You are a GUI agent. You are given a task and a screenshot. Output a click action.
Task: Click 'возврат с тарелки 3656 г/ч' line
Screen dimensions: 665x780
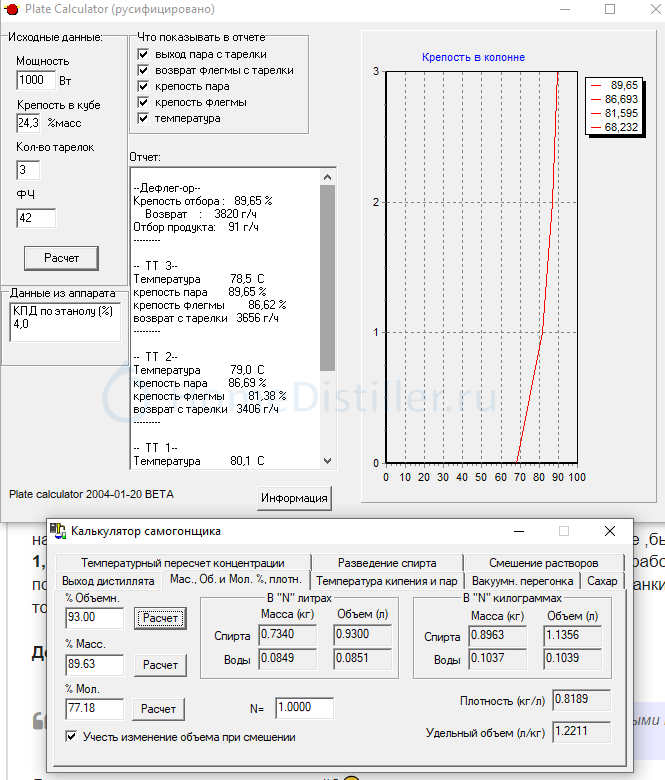coord(206,318)
